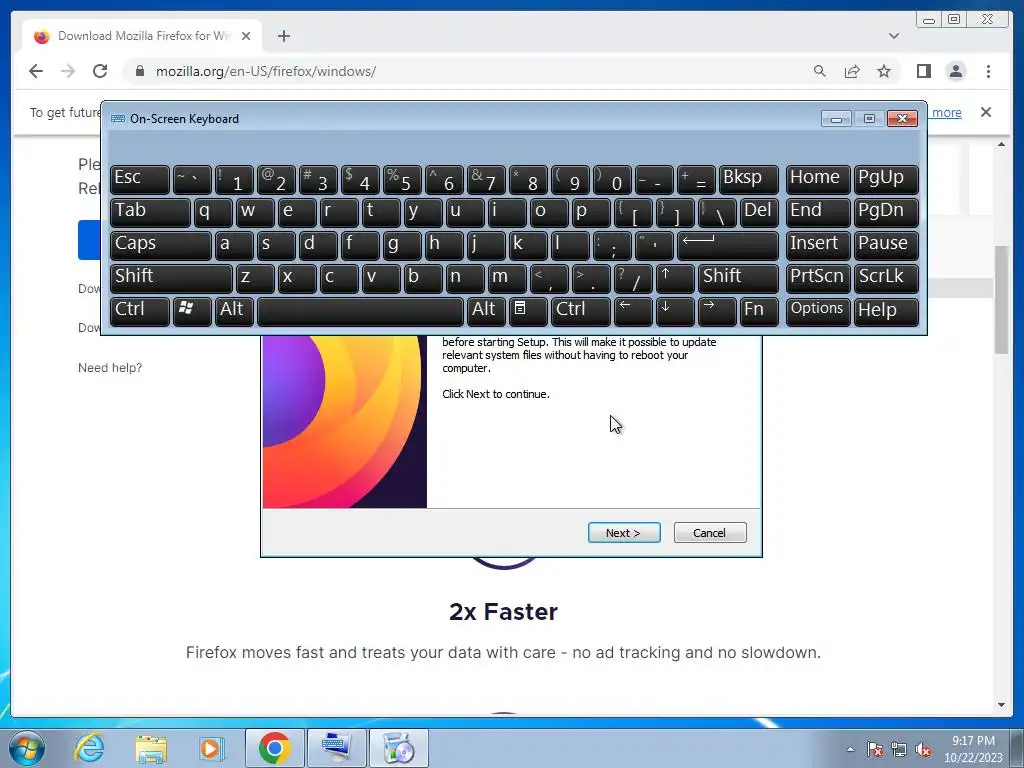The image size is (1024, 768).
Task: Tap the Insert key
Action: (818, 244)
